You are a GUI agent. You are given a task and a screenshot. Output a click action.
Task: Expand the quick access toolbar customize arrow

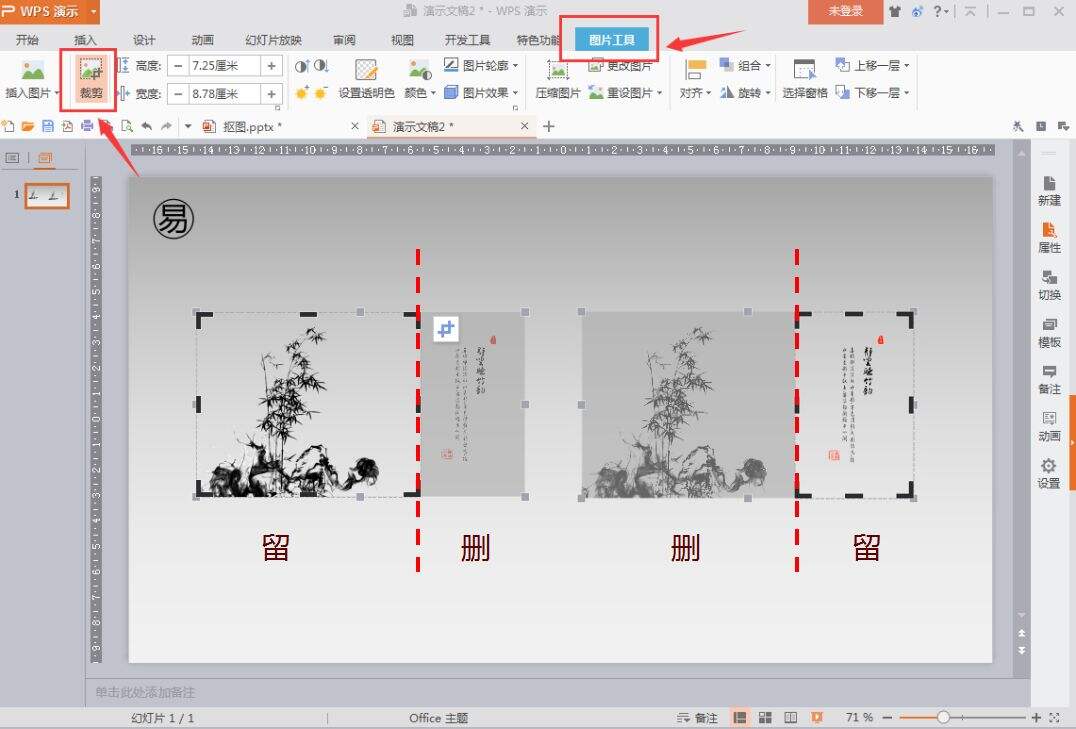[x=188, y=126]
